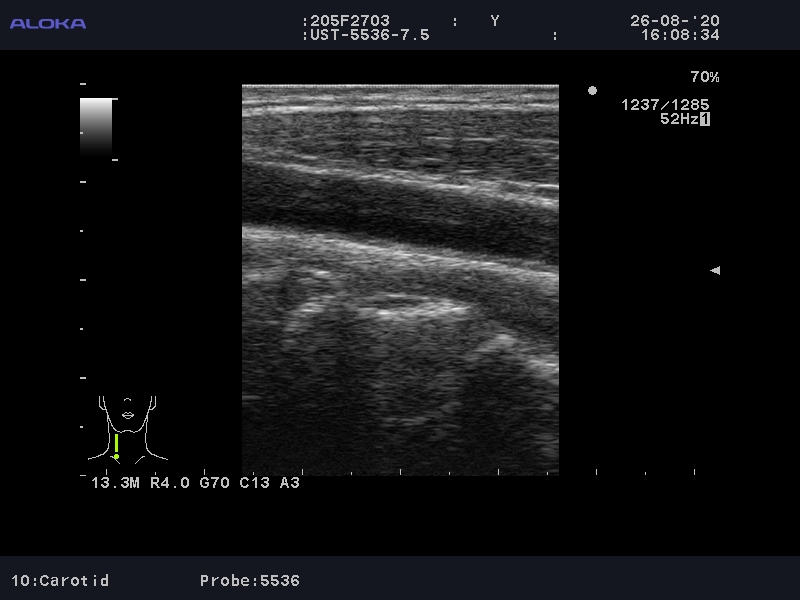The height and width of the screenshot is (600, 800).
Task: Click the date 26-08-'20
Action: point(674,21)
